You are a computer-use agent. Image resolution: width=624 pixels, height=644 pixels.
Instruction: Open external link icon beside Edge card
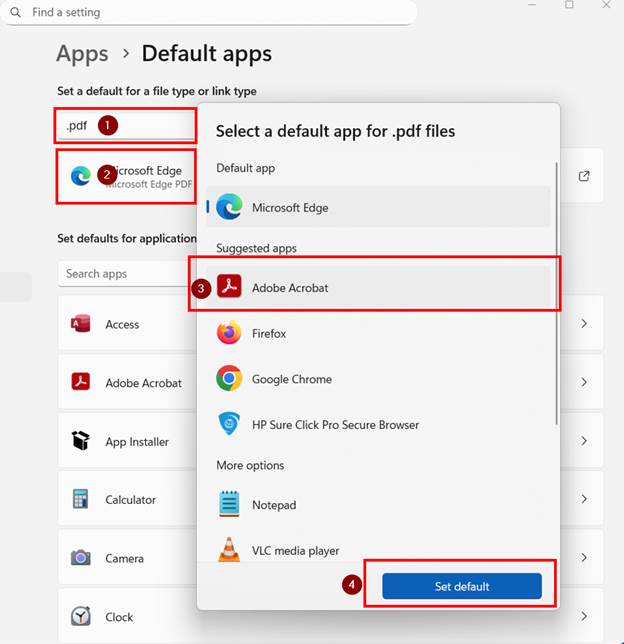click(x=584, y=176)
